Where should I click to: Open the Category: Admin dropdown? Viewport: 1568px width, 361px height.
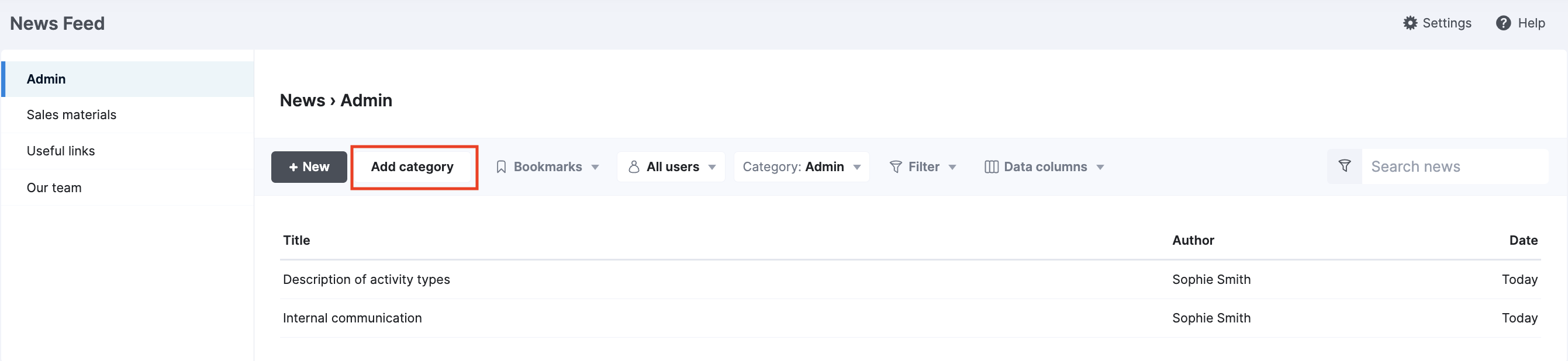[x=801, y=167]
